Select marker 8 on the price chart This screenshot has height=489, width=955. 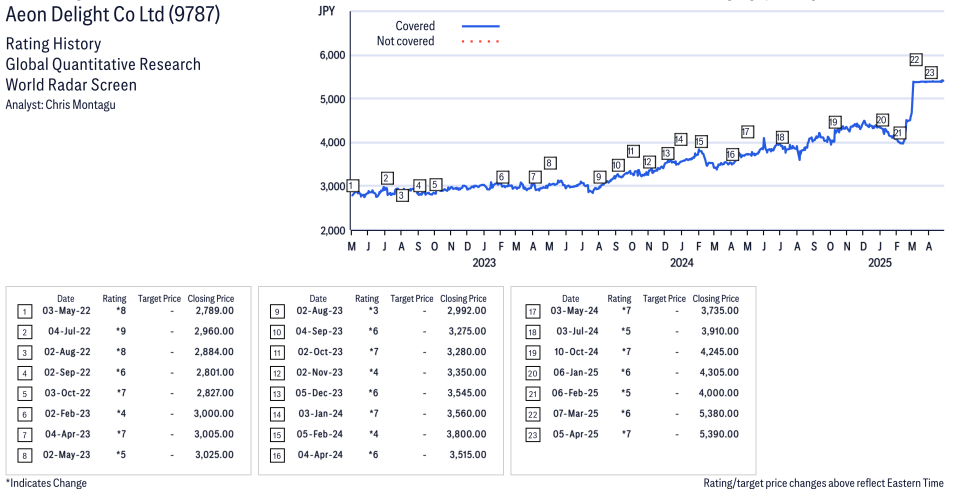point(549,163)
